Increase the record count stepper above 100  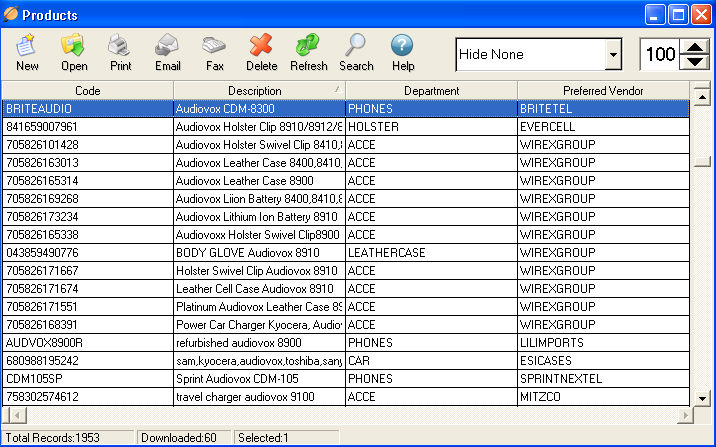695,47
